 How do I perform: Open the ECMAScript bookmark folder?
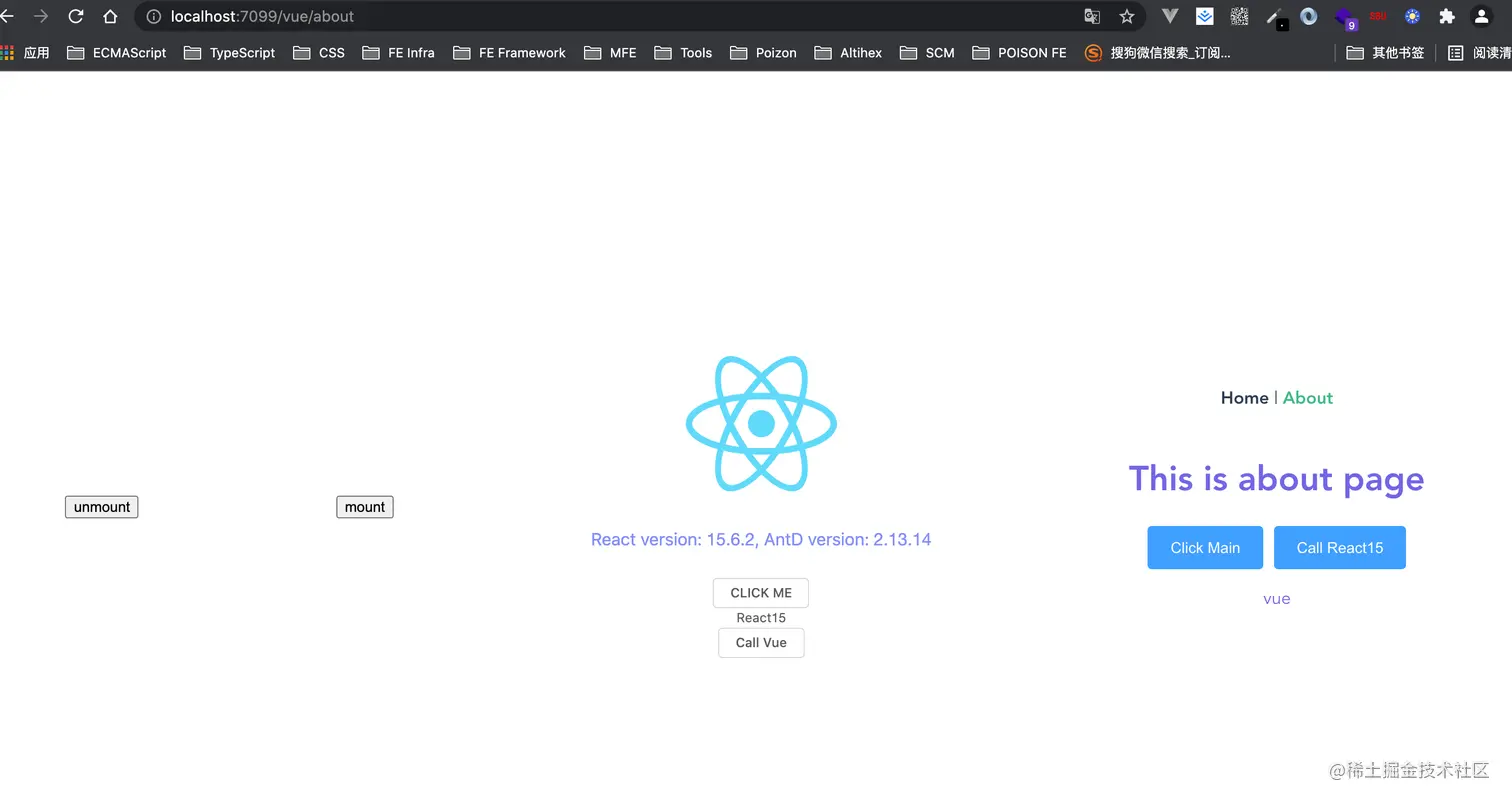click(117, 53)
